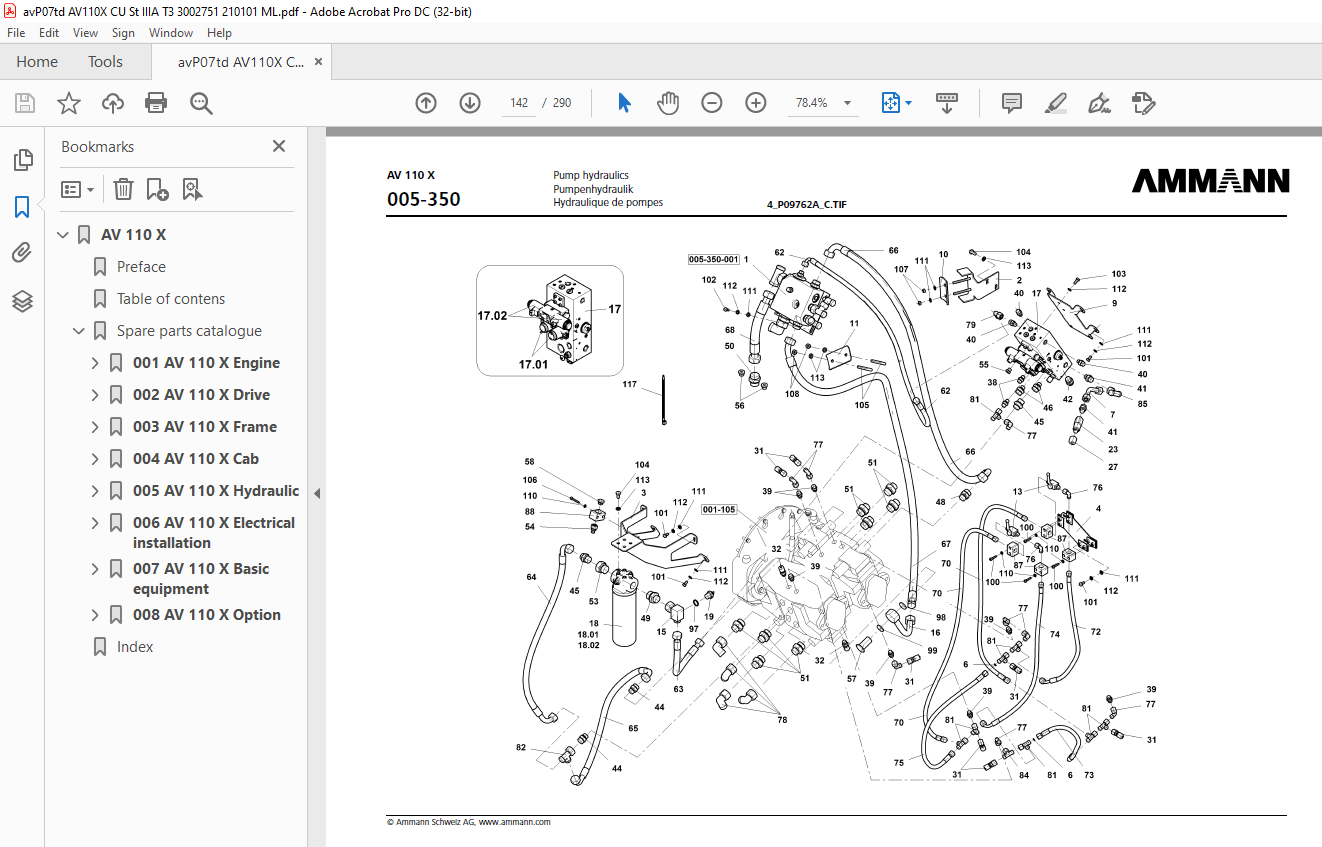This screenshot has height=847, width=1322.
Task: Add a comment with the note icon
Action: pos(1012,103)
